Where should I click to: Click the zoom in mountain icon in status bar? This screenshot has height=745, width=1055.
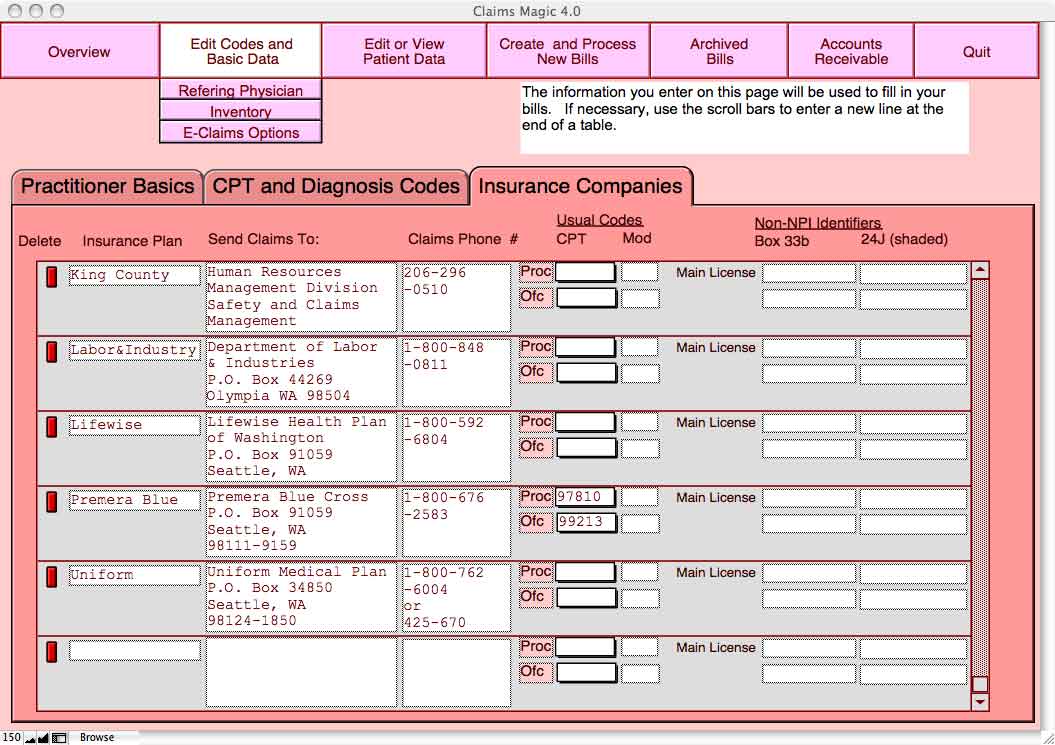(x=43, y=738)
